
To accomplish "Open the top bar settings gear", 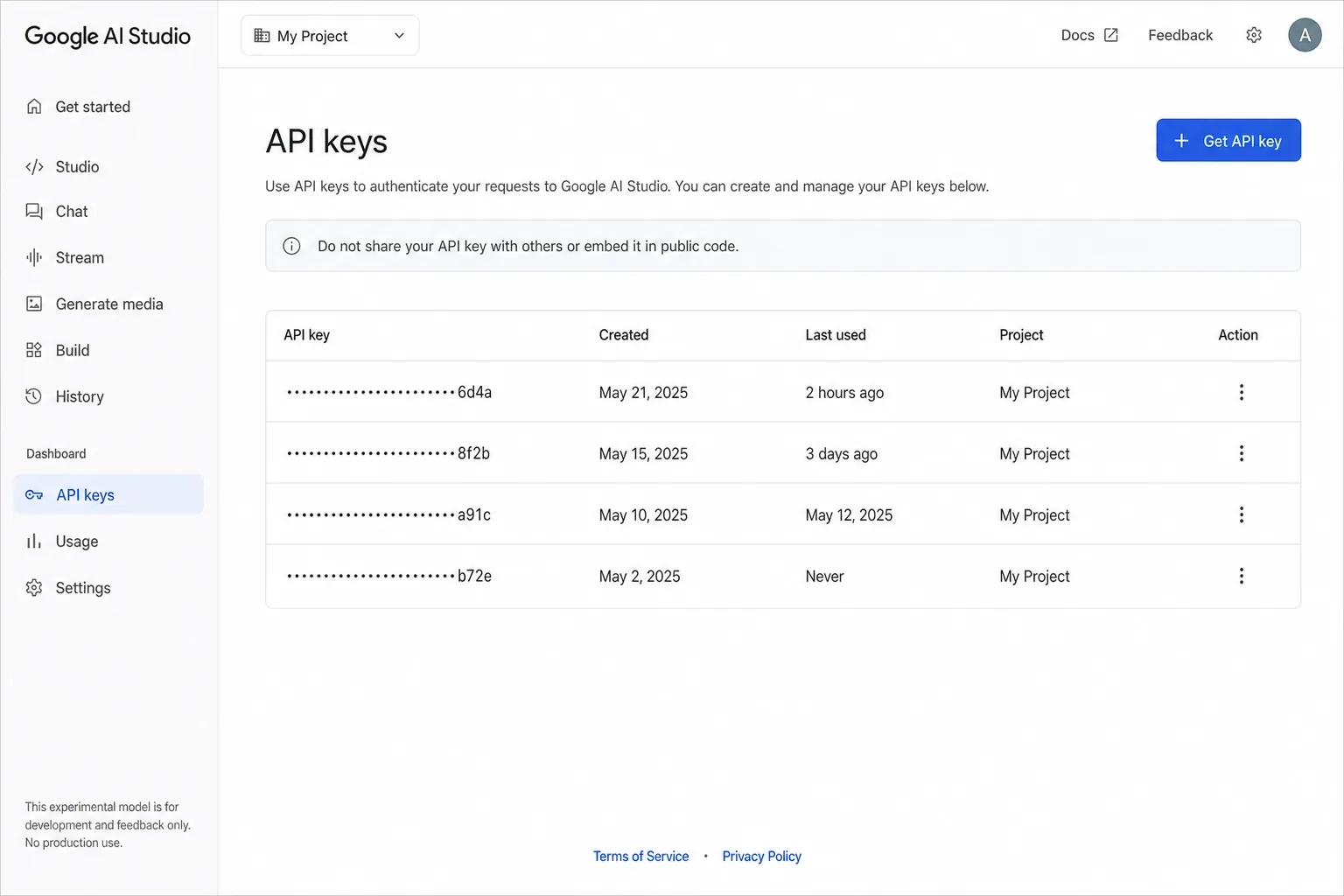I will (x=1254, y=35).
